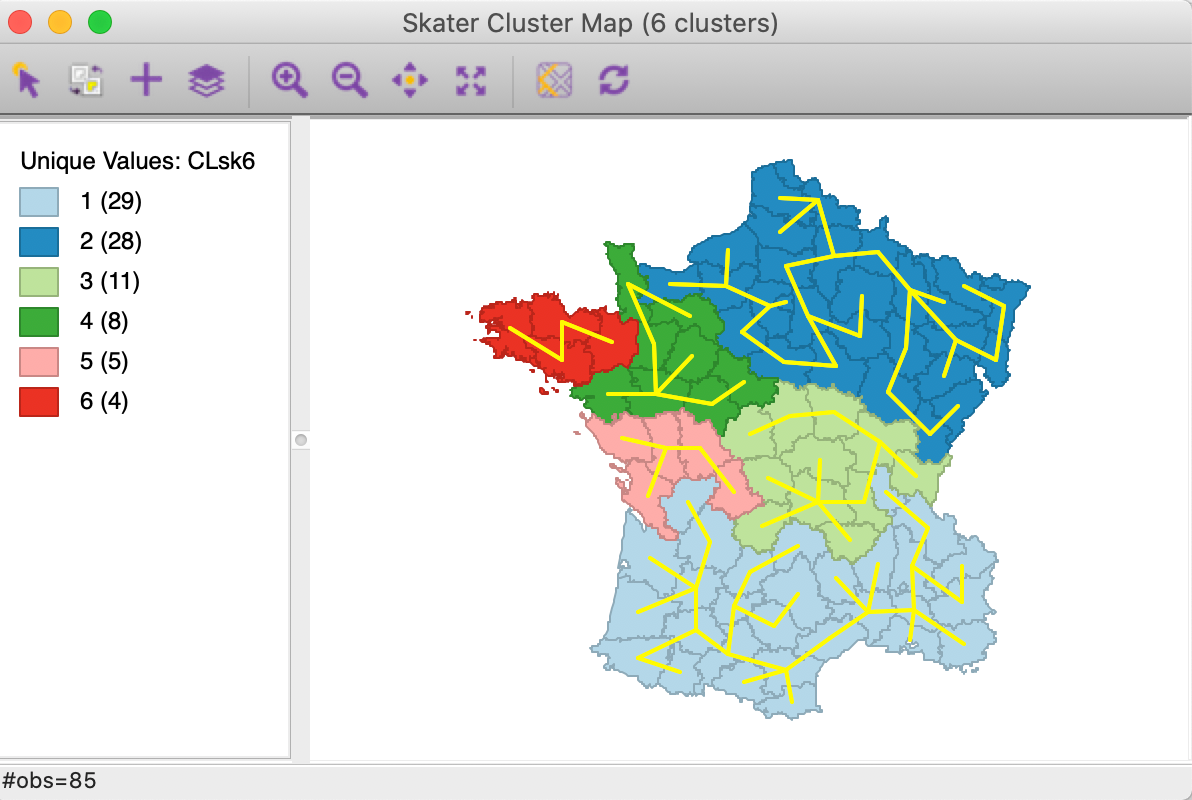Select legend label '4 (8)'
Viewport: 1192px width, 800px height.
104,321
